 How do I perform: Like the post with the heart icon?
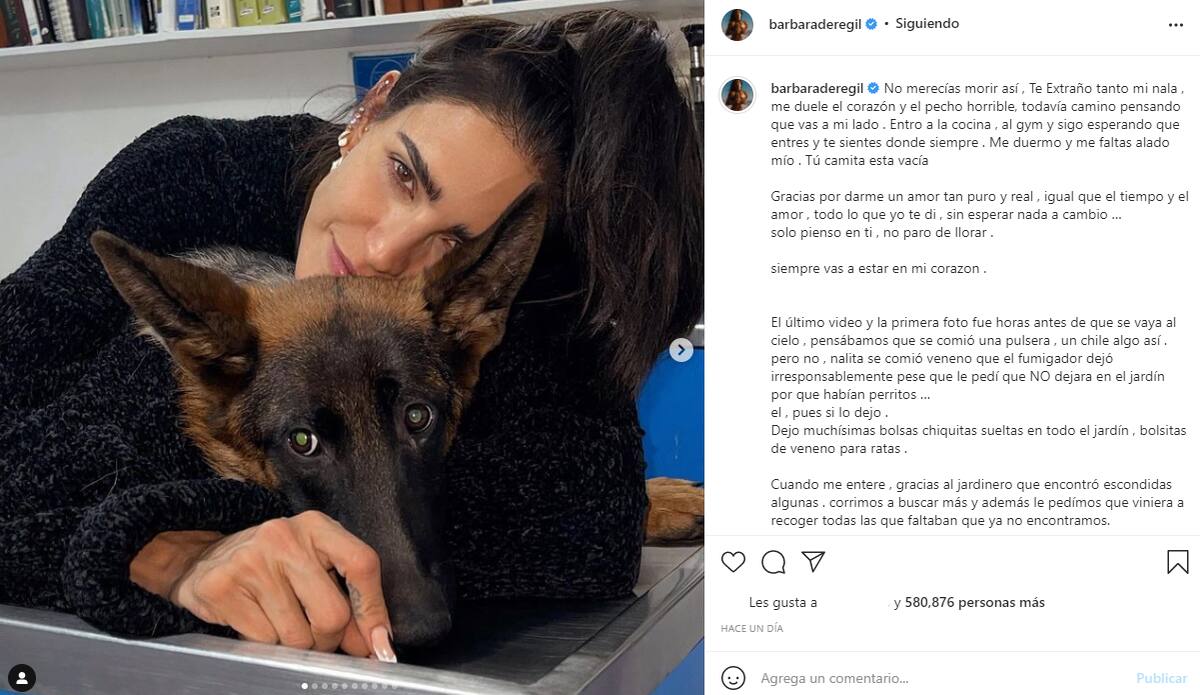point(733,562)
